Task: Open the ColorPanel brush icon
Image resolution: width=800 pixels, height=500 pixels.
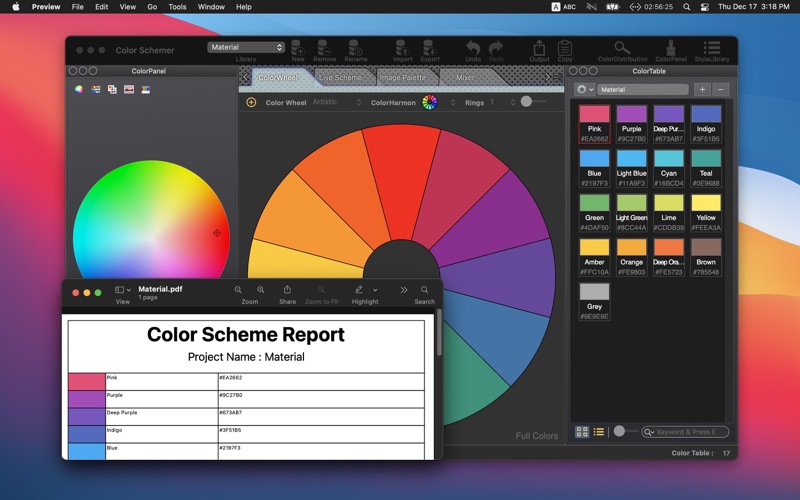Action: pos(671,48)
